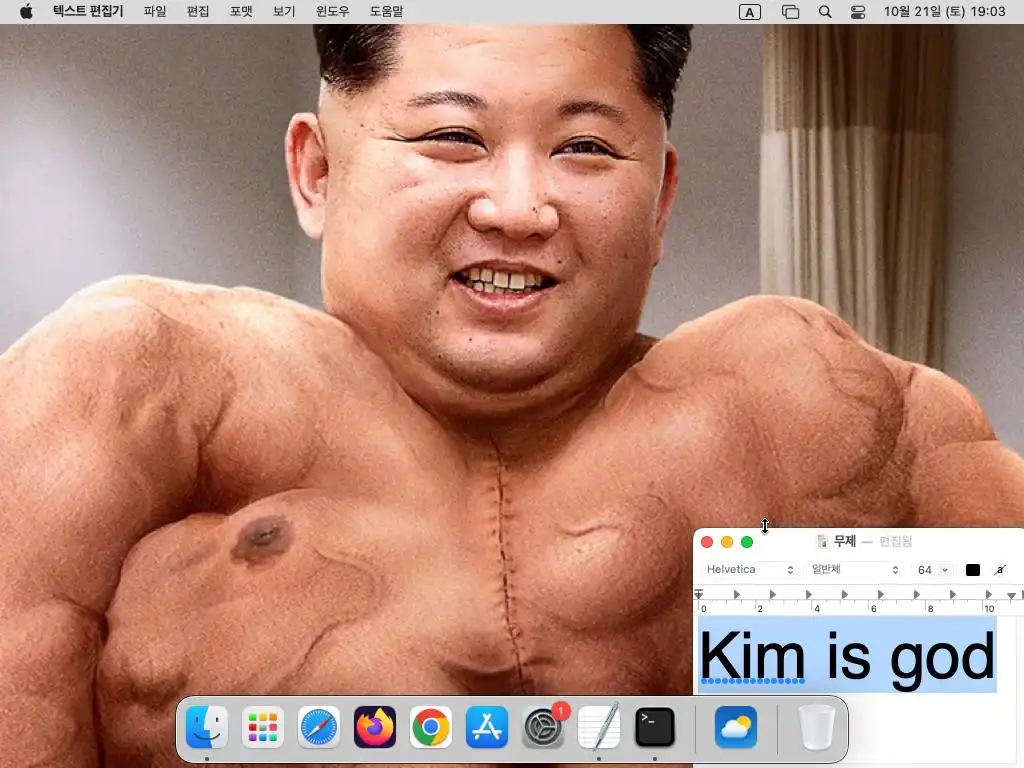The height and width of the screenshot is (768, 1024).
Task: Close the 무제 TextEdit window
Action: point(707,542)
